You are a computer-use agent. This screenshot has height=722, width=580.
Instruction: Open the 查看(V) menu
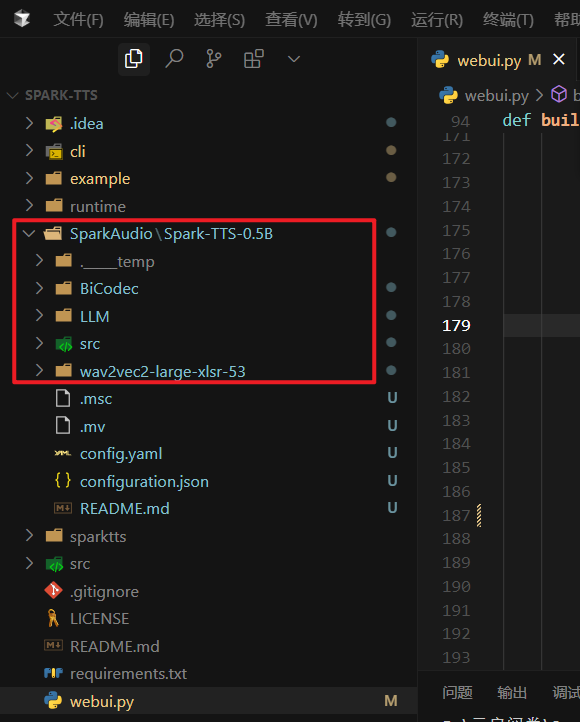coord(291,20)
